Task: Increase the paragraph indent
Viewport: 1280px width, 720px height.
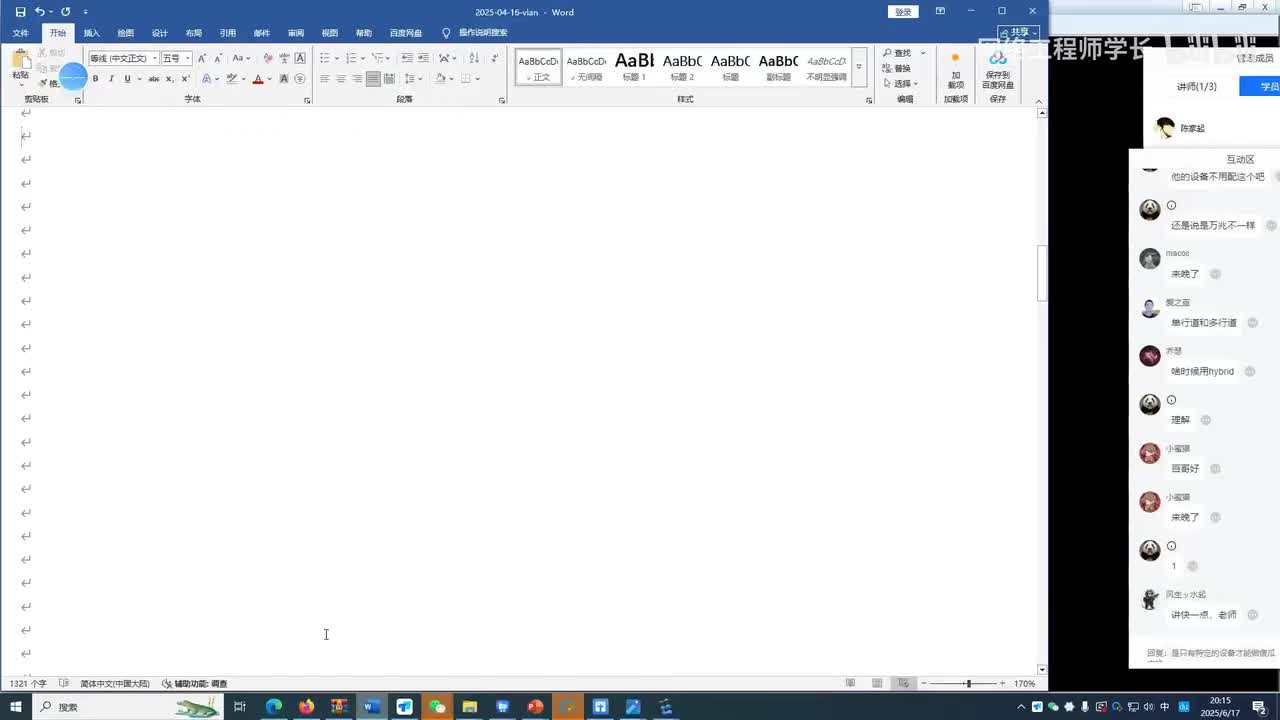Action: (423, 58)
